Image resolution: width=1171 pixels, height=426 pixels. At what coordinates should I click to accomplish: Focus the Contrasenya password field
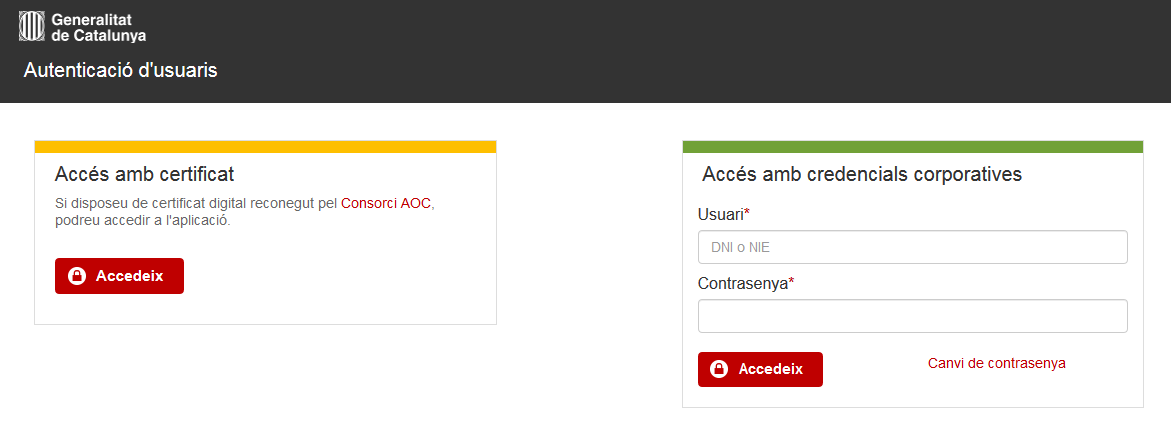tap(913, 316)
